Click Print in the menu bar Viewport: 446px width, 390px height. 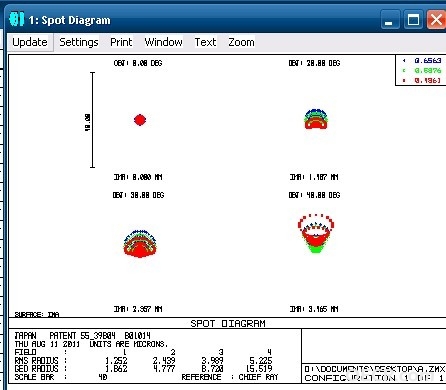point(121,42)
